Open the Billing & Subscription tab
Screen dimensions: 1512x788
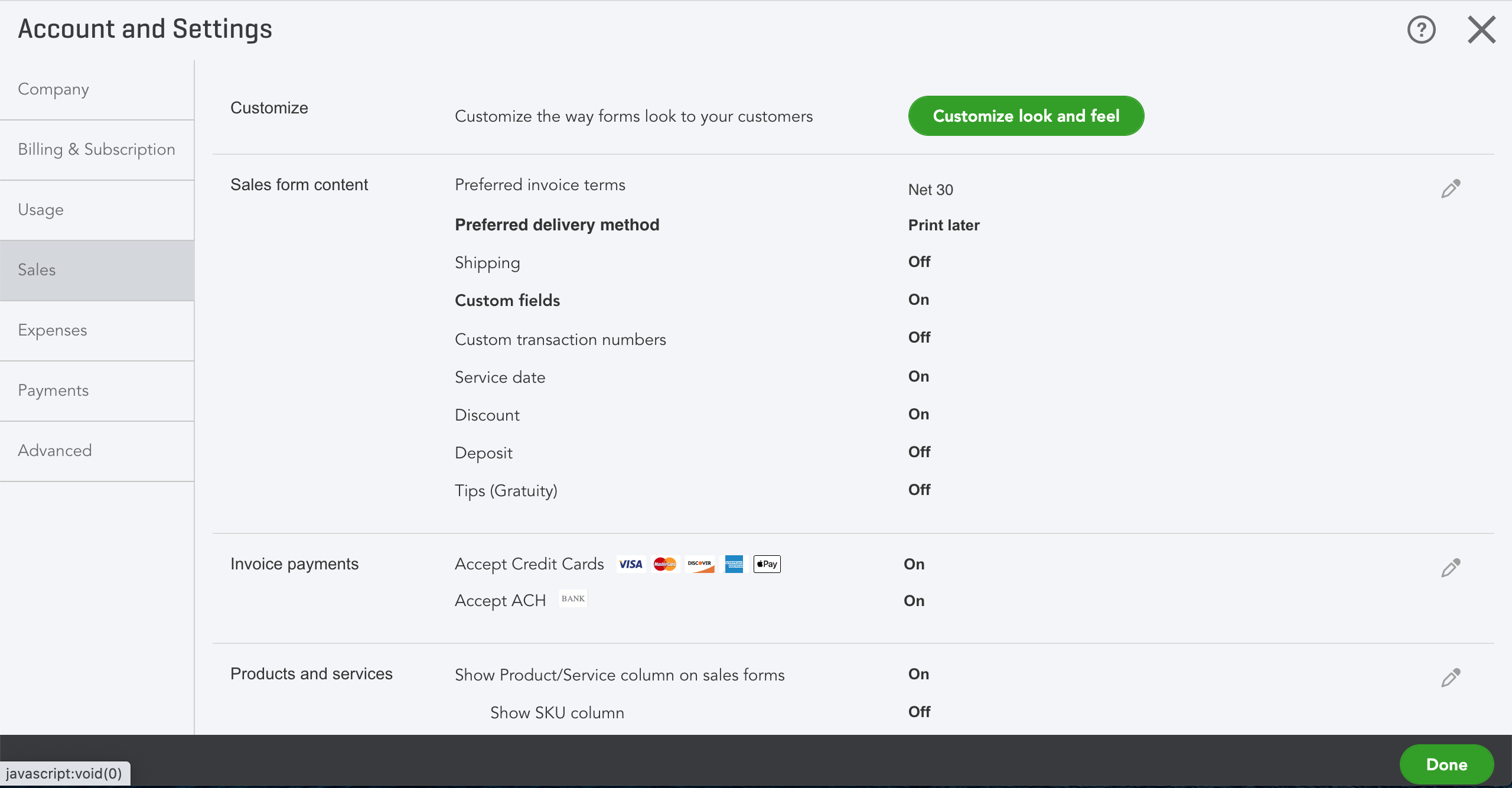[97, 149]
